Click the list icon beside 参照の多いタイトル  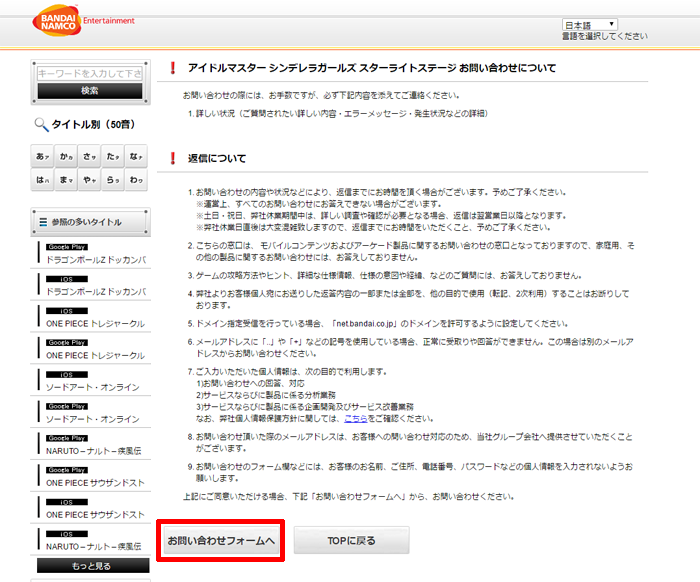pyautogui.click(x=43, y=222)
